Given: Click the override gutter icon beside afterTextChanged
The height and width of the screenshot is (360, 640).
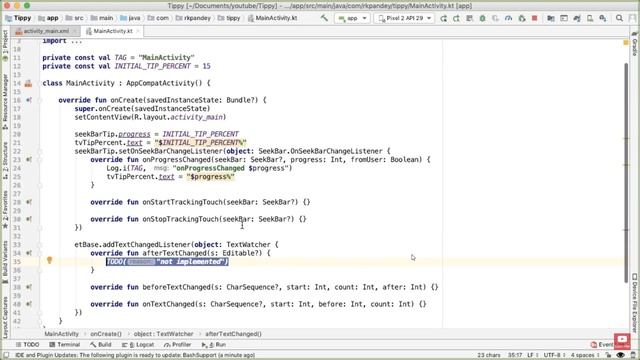Looking at the screenshot, I should 29,253.
